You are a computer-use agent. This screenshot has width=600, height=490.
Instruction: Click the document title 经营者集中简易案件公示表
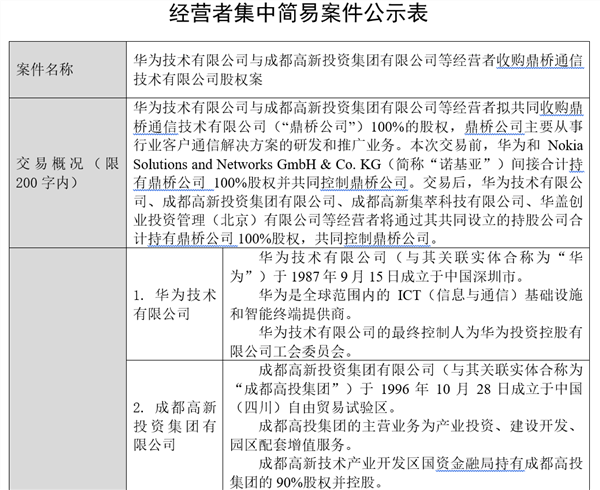pos(300,17)
